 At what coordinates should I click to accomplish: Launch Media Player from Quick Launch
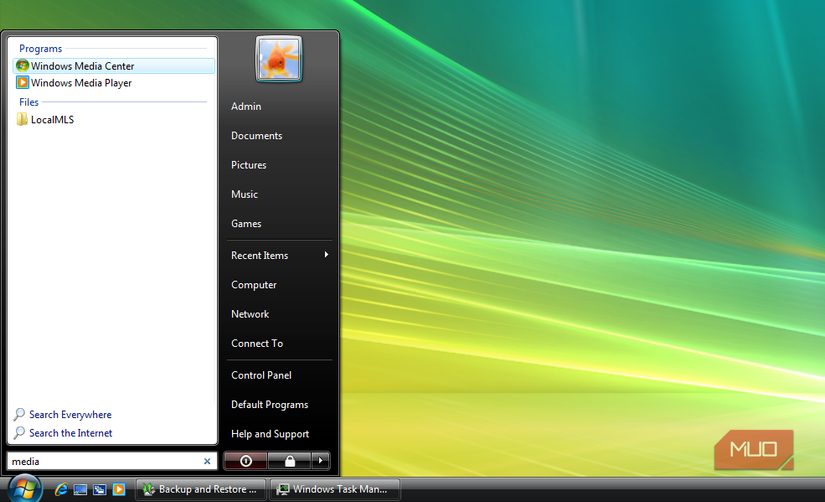119,490
